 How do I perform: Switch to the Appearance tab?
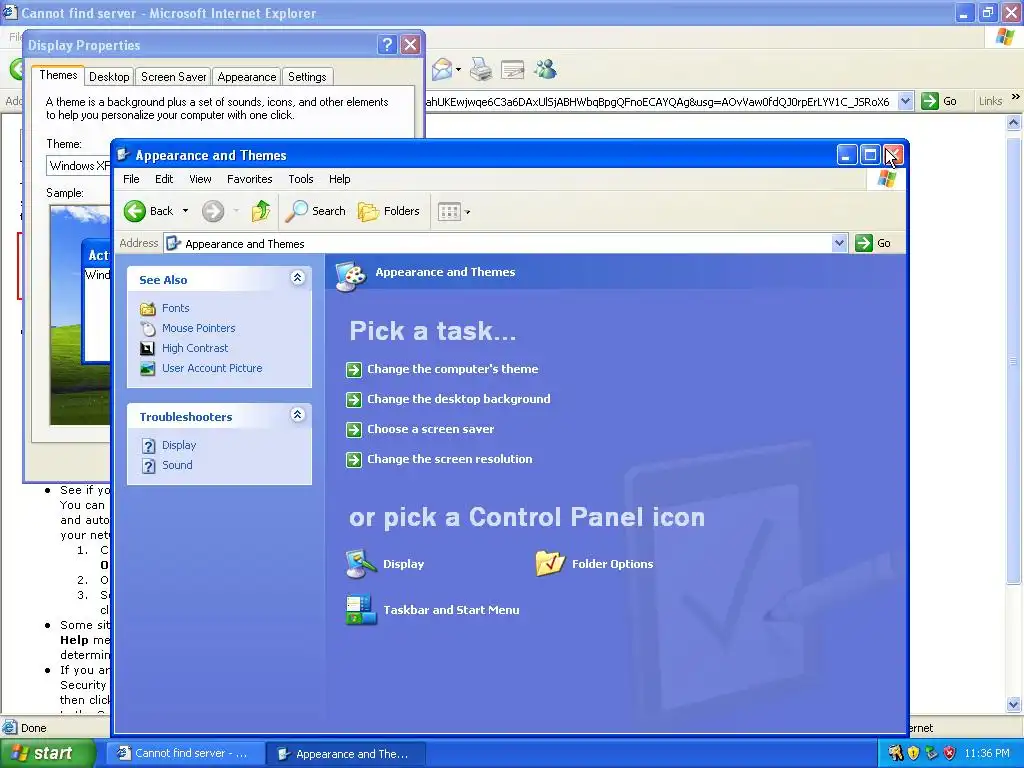246,77
